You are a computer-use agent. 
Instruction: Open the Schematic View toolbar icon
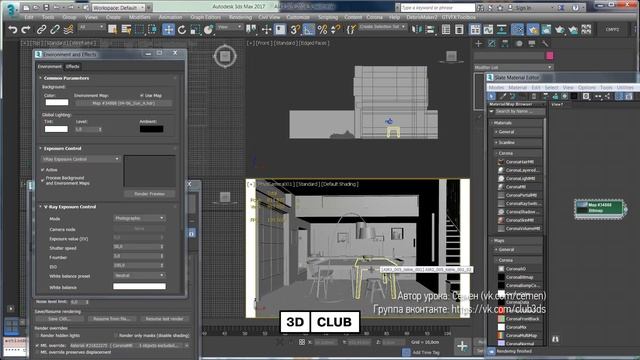click(502, 29)
